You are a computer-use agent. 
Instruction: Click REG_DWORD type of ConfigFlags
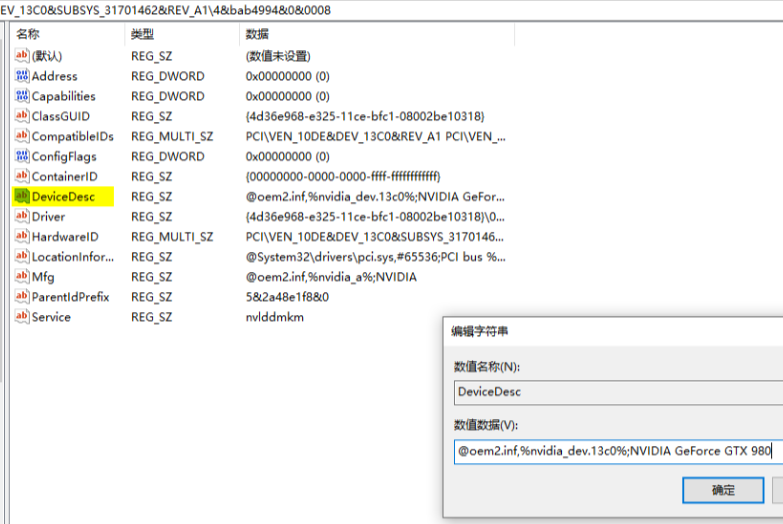tap(168, 156)
